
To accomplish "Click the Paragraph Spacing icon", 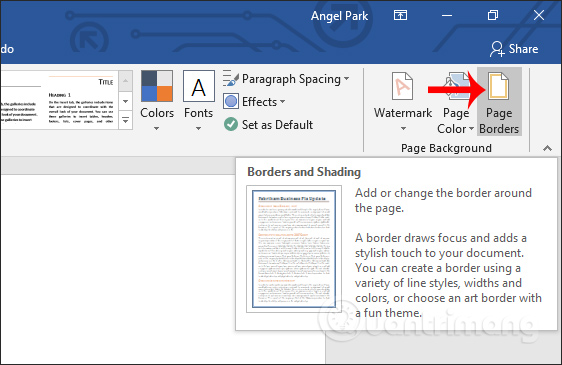I will (x=230, y=79).
